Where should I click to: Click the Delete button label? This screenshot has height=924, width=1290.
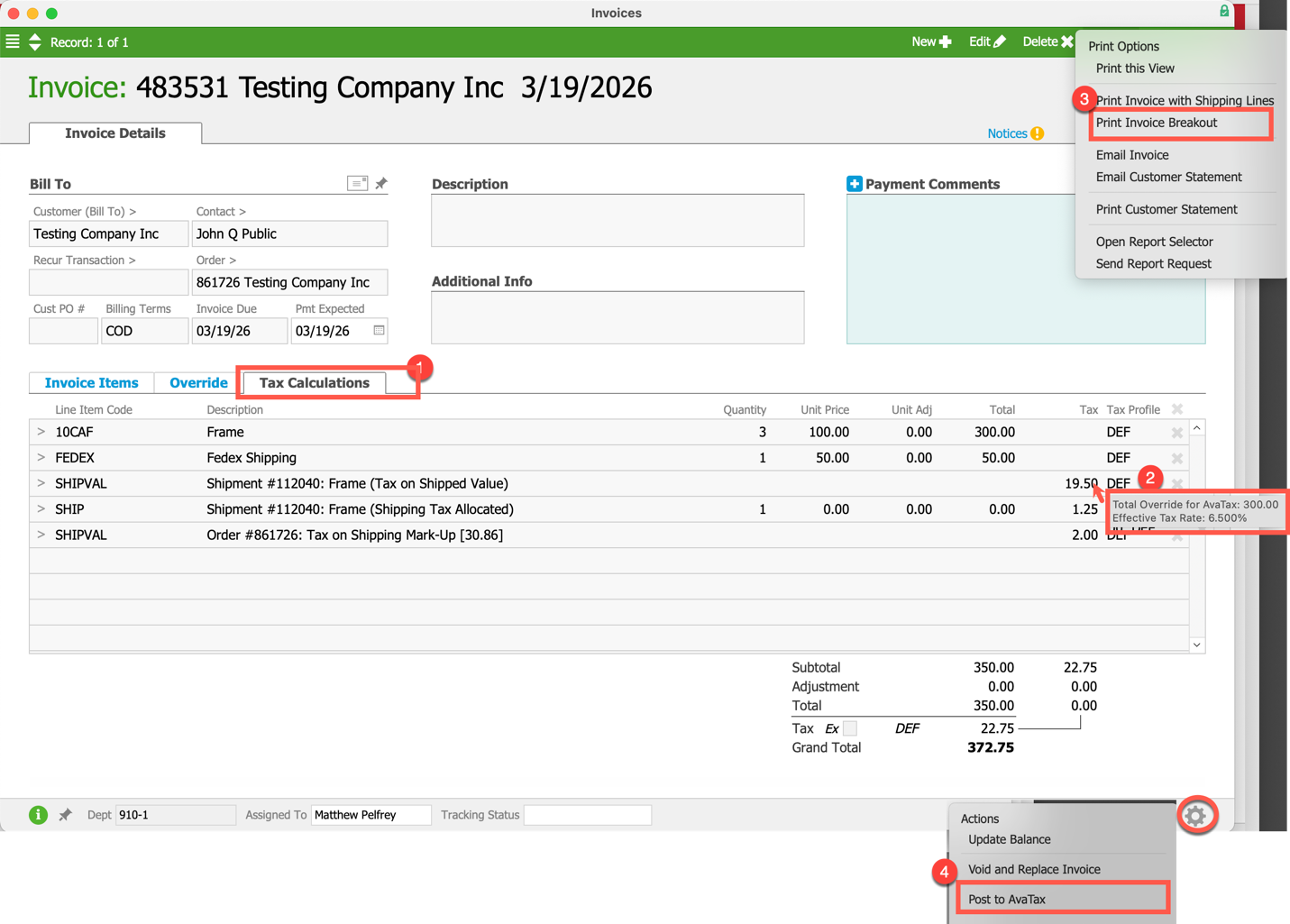pos(1040,41)
